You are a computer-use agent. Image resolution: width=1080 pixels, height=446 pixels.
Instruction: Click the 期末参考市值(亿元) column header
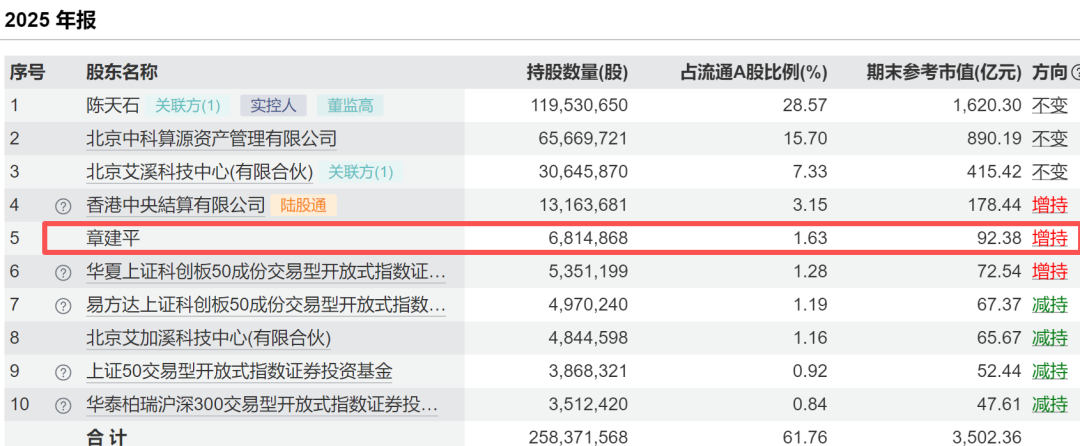click(x=944, y=72)
